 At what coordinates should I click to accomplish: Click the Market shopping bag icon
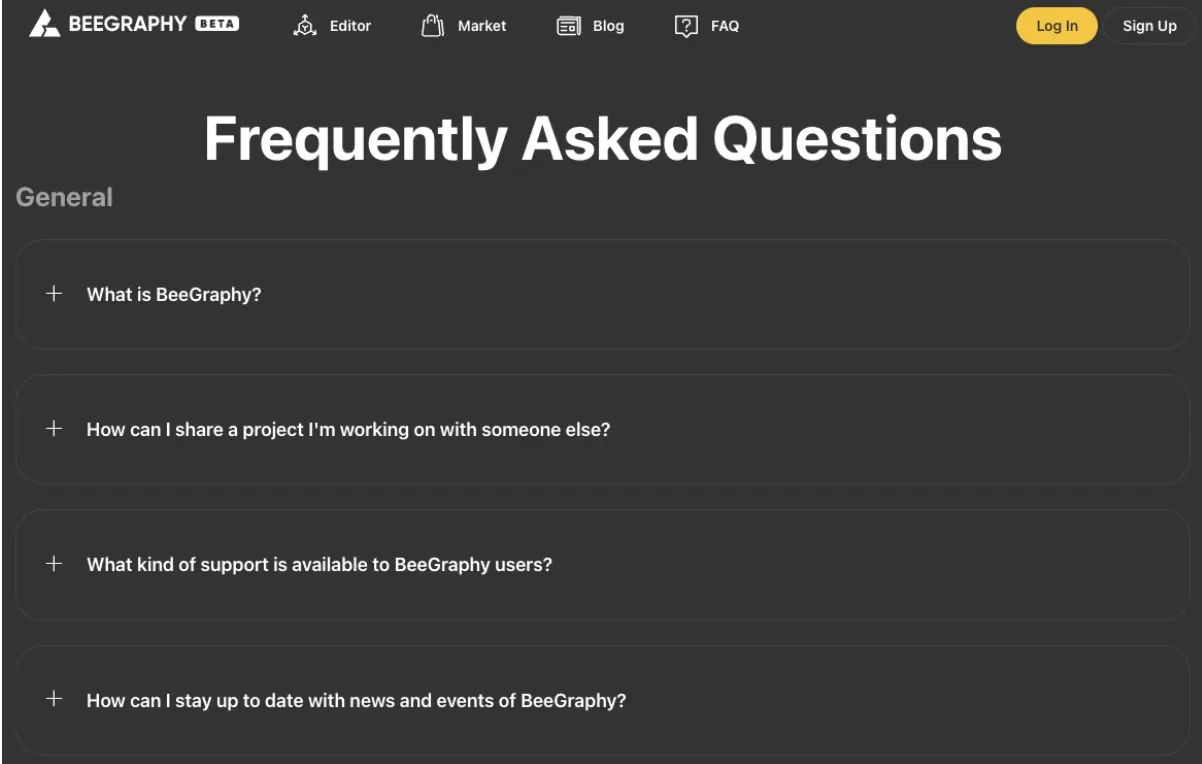tap(430, 25)
